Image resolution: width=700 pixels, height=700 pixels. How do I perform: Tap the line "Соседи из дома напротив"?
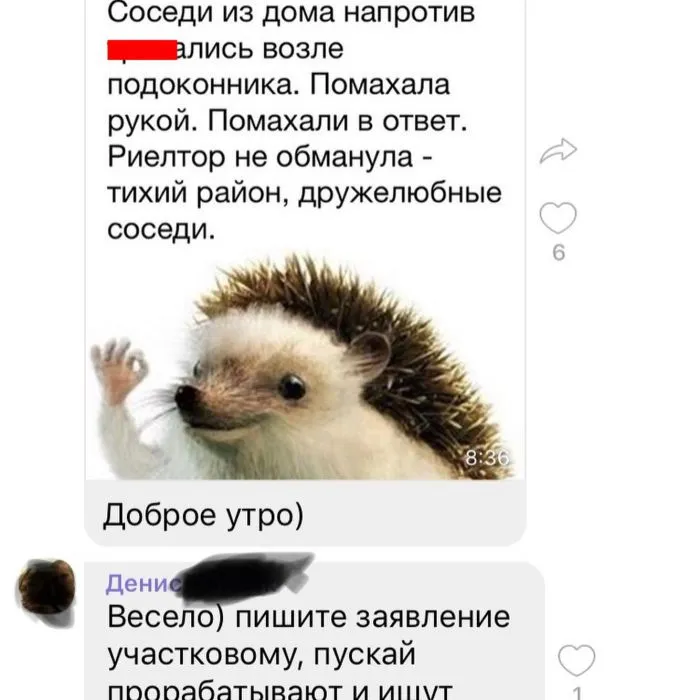click(291, 13)
